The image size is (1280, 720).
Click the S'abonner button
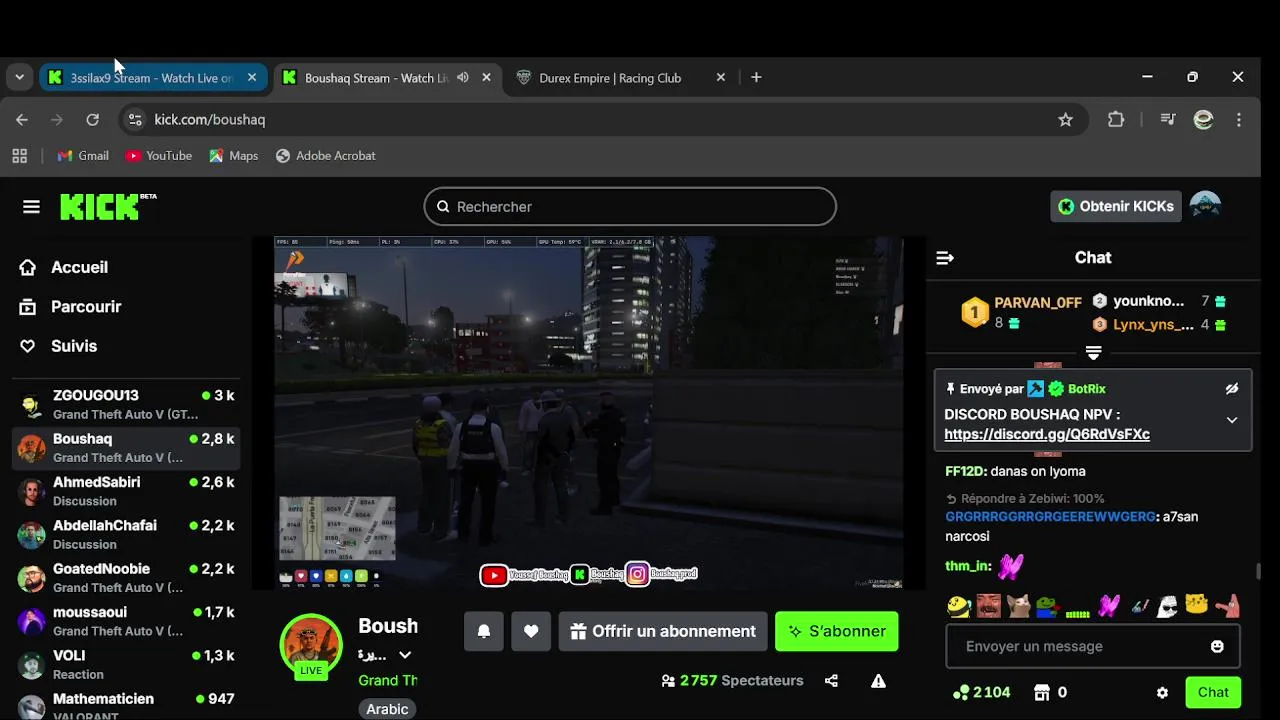tap(837, 631)
